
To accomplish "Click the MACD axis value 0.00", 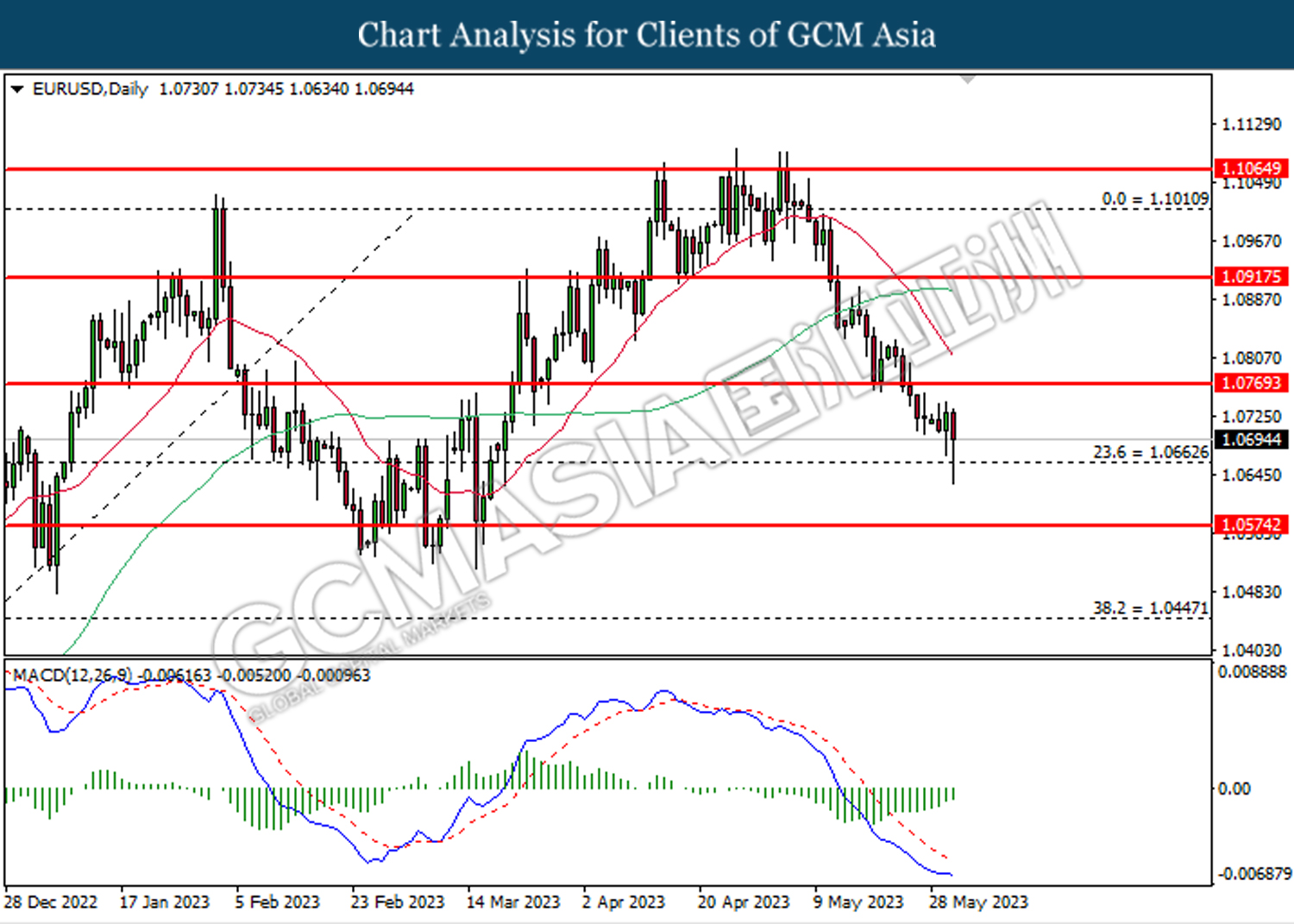I will coord(1233,789).
